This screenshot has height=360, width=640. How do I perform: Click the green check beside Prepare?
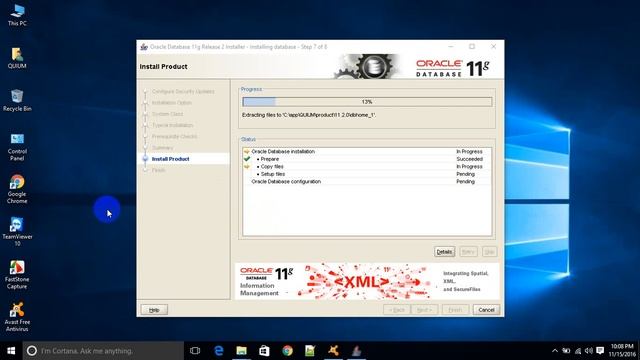(x=247, y=159)
